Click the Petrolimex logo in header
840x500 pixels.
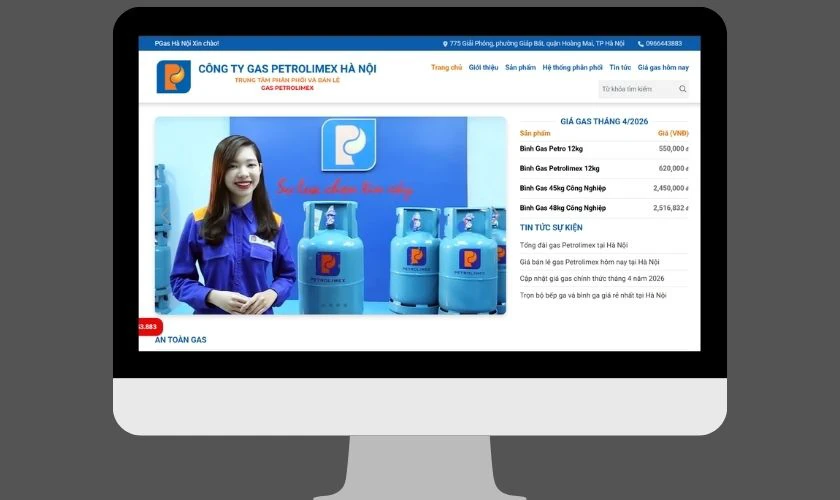coord(174,77)
